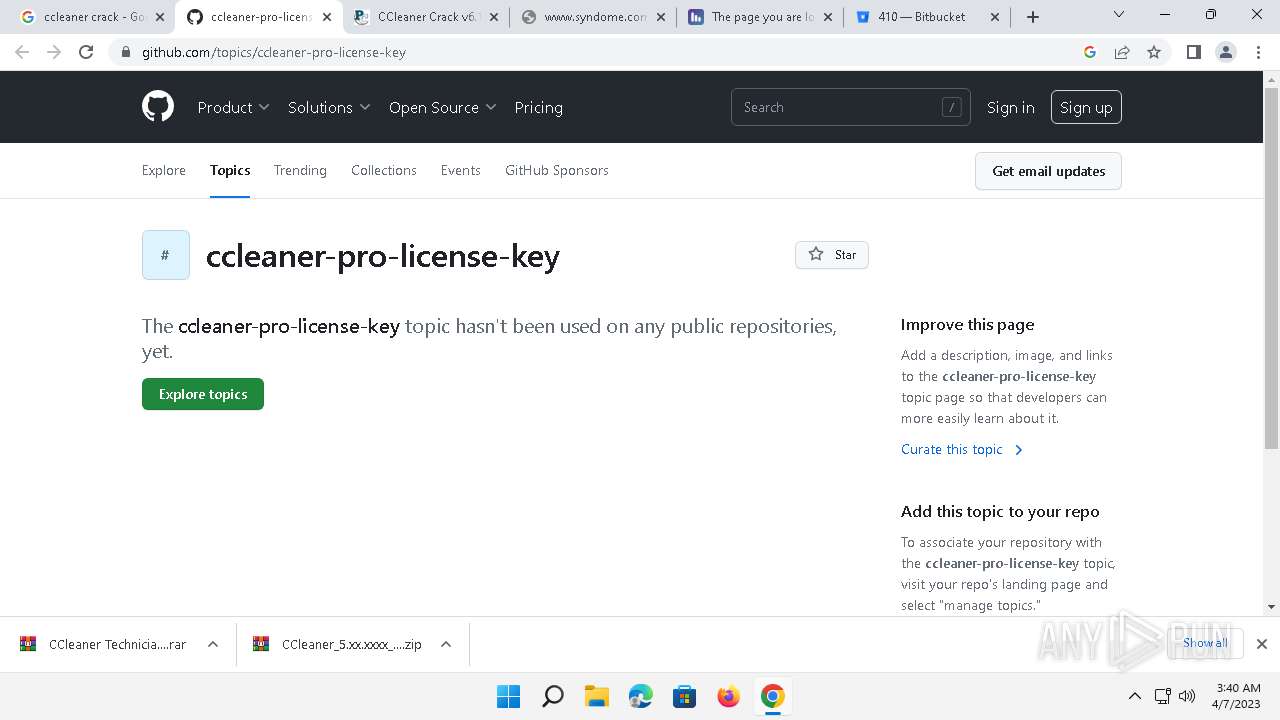Open the Curate this topic link
Screen dimensions: 1280x720
(x=962, y=449)
